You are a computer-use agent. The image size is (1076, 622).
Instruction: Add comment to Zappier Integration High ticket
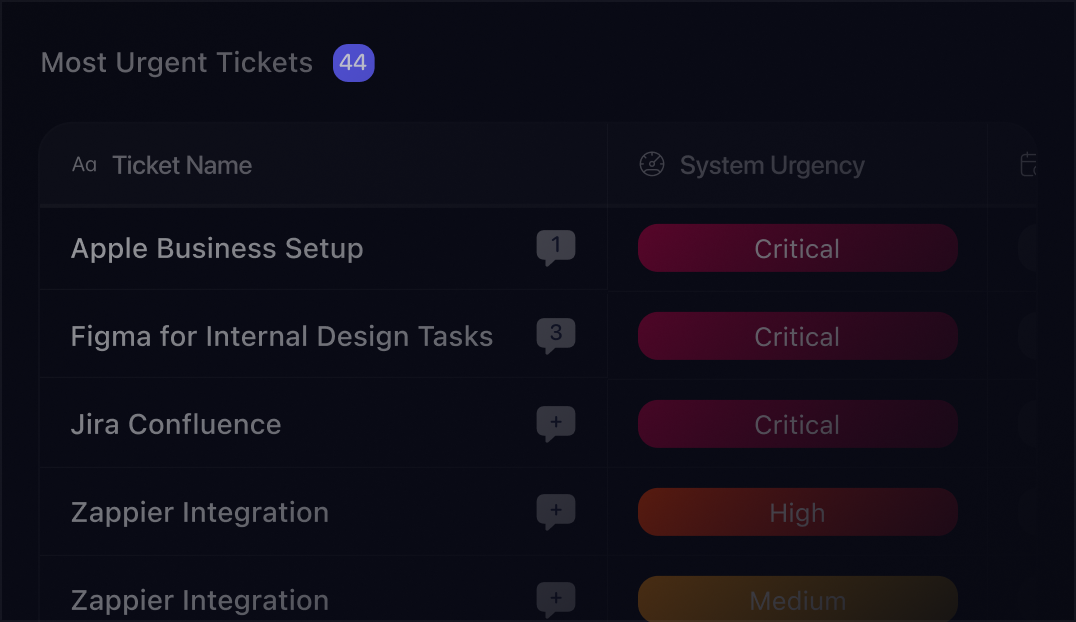(556, 511)
